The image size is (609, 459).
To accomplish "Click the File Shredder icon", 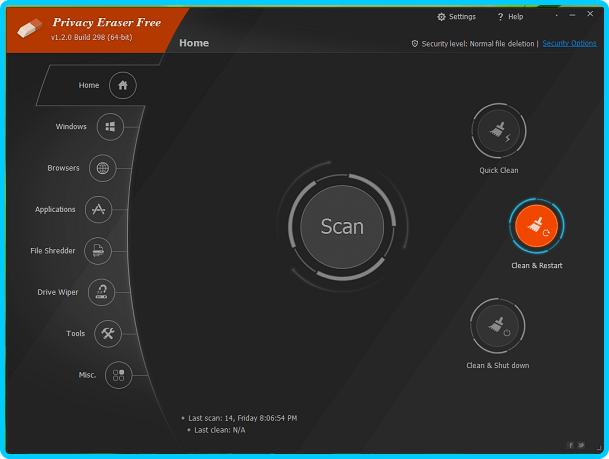I will tap(98, 251).
